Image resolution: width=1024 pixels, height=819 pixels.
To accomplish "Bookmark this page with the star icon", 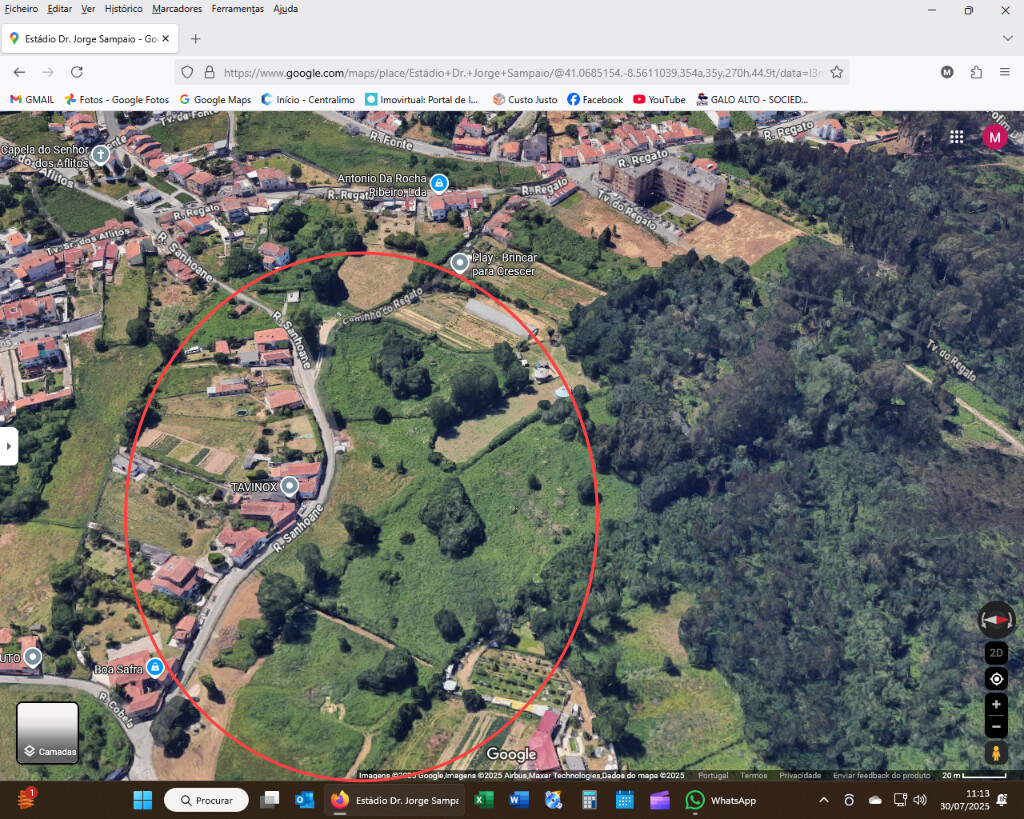I will [837, 72].
